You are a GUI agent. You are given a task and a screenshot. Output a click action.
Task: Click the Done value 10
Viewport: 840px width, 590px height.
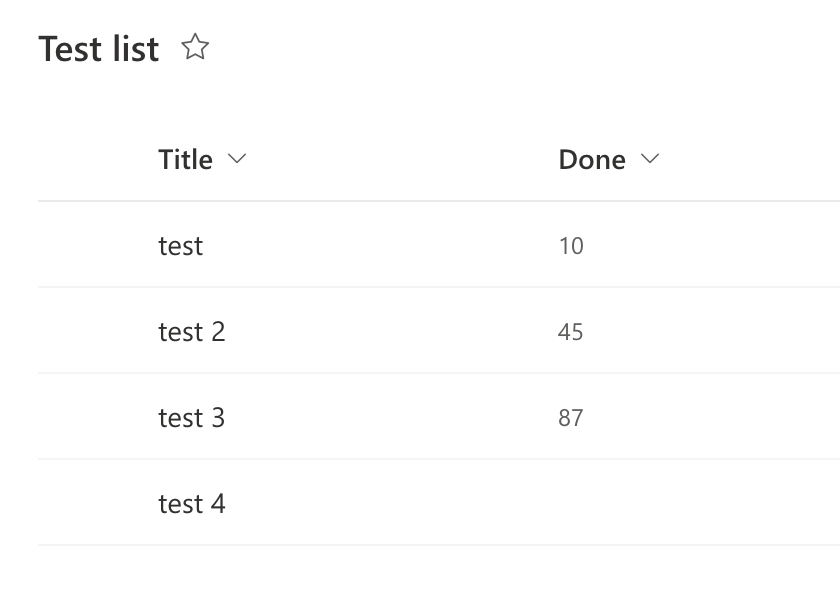(x=571, y=246)
